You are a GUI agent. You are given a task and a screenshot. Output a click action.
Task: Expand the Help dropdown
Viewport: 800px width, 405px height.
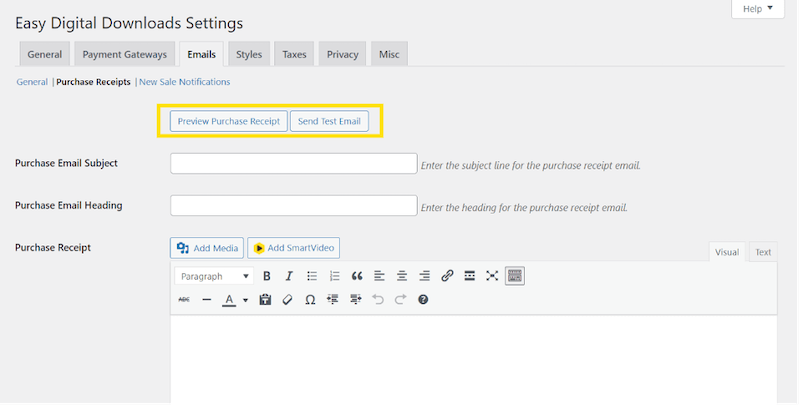758,9
